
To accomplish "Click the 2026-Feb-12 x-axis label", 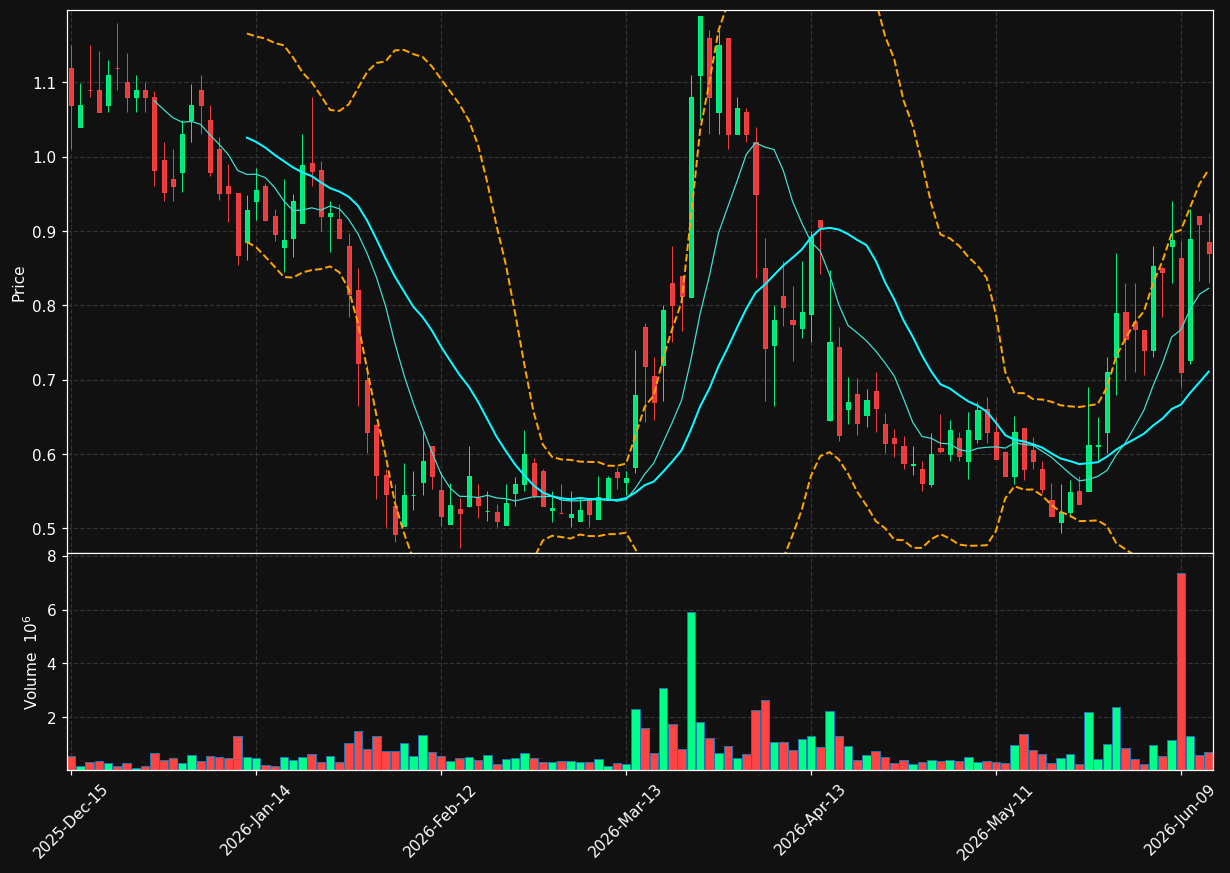I will click(440, 822).
